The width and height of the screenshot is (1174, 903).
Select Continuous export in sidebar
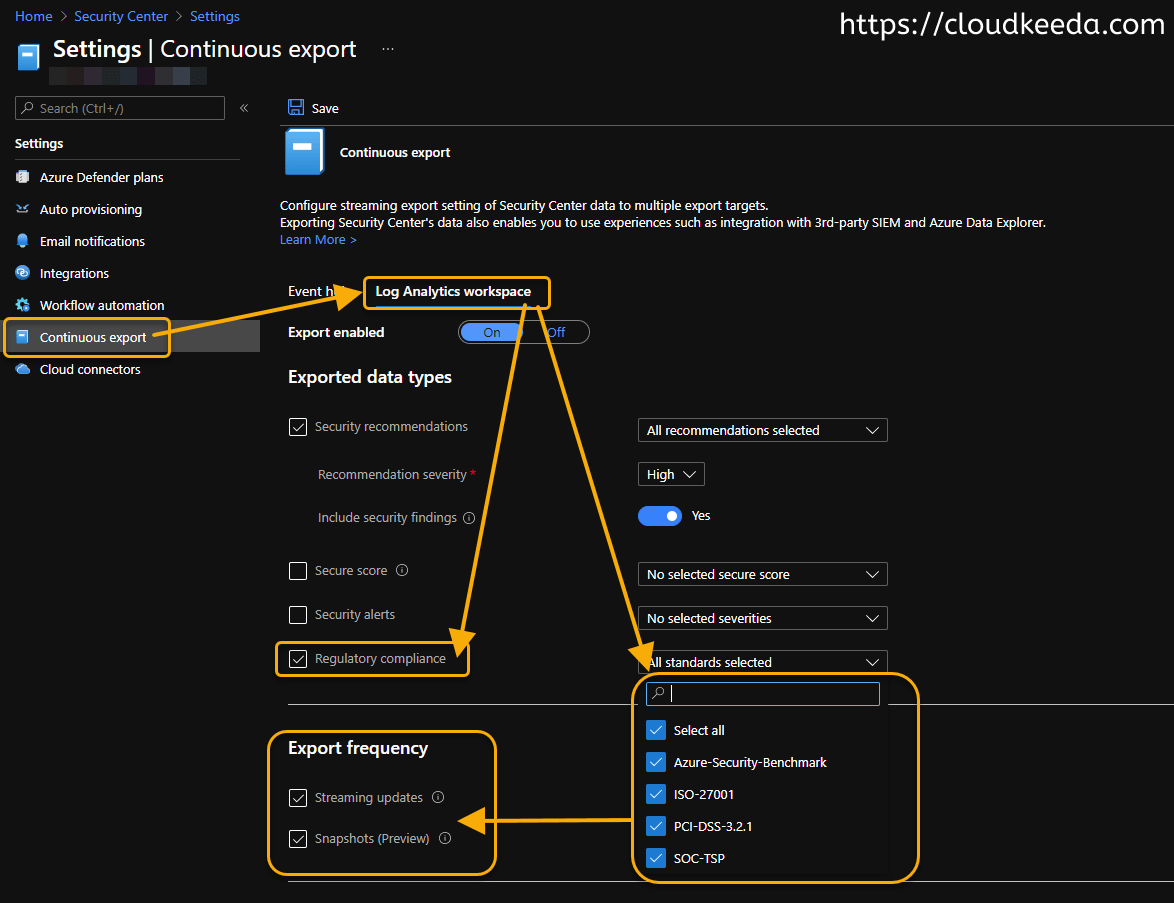click(93, 337)
